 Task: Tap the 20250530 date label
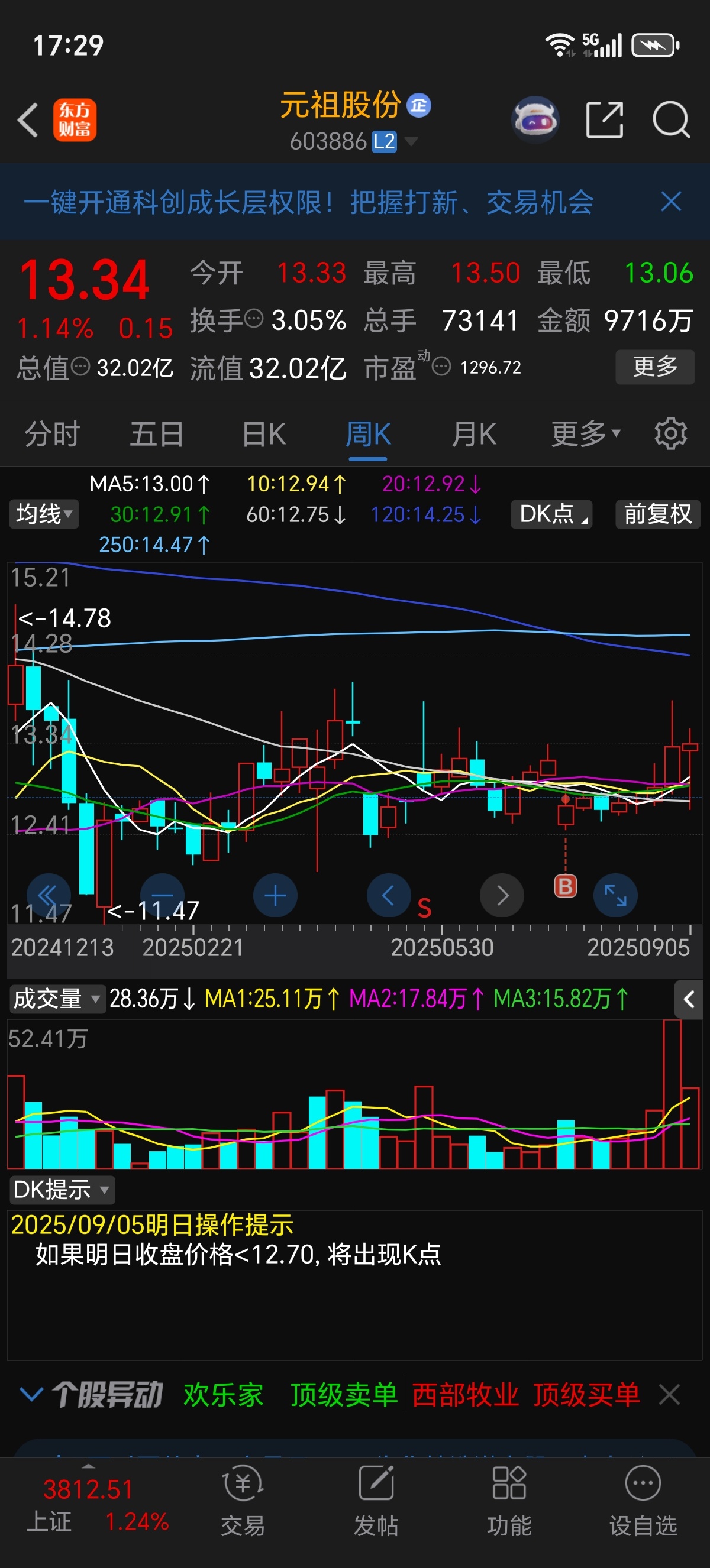(442, 948)
